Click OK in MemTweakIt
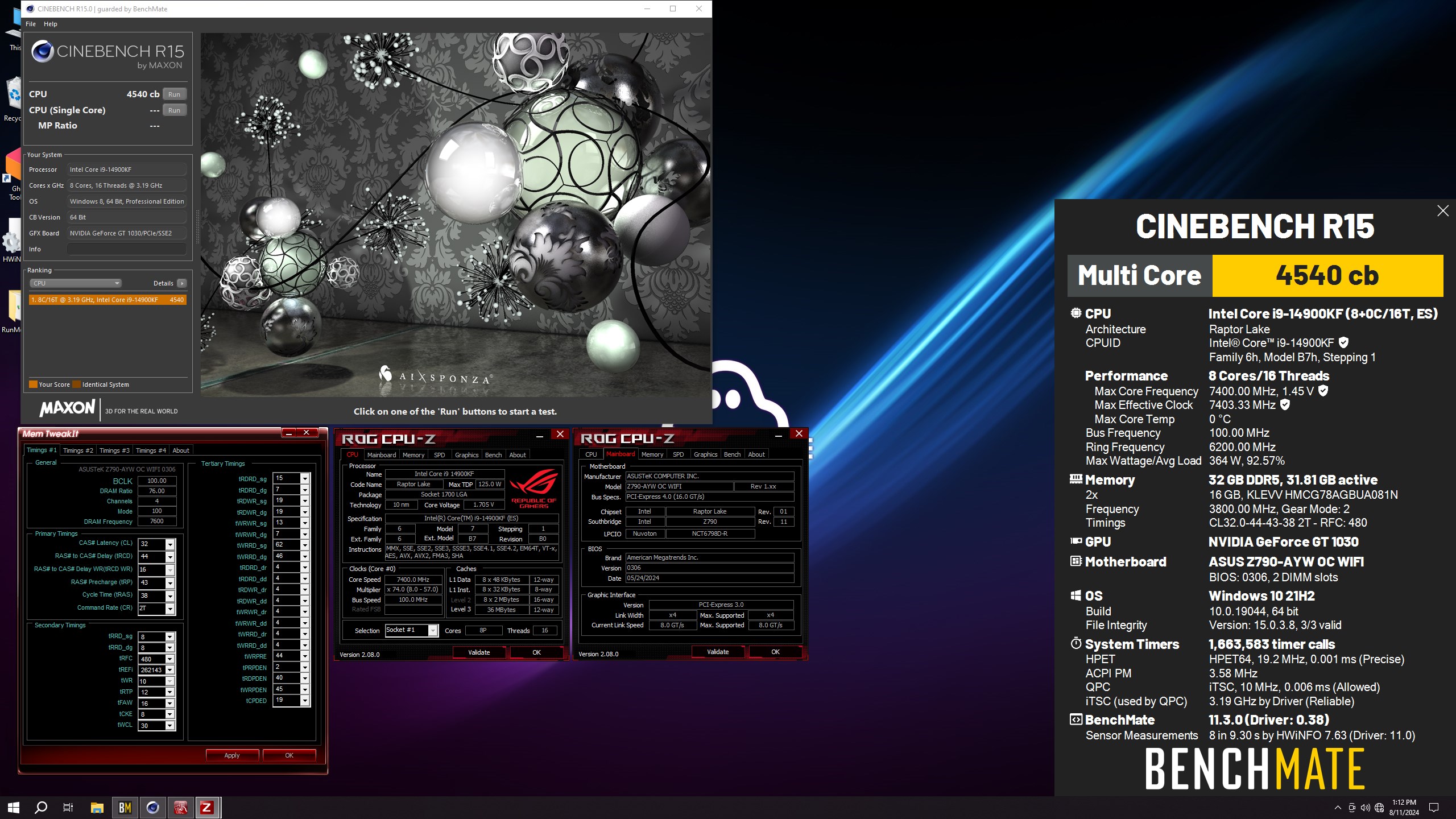 tap(289, 755)
